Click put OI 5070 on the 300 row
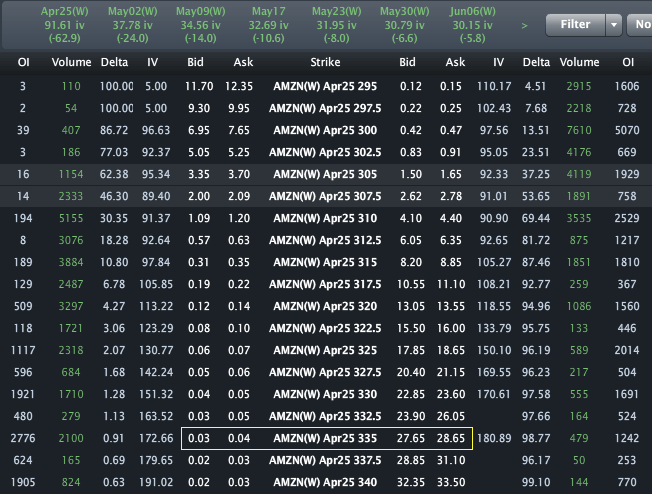The height and width of the screenshot is (494, 652). (627, 131)
